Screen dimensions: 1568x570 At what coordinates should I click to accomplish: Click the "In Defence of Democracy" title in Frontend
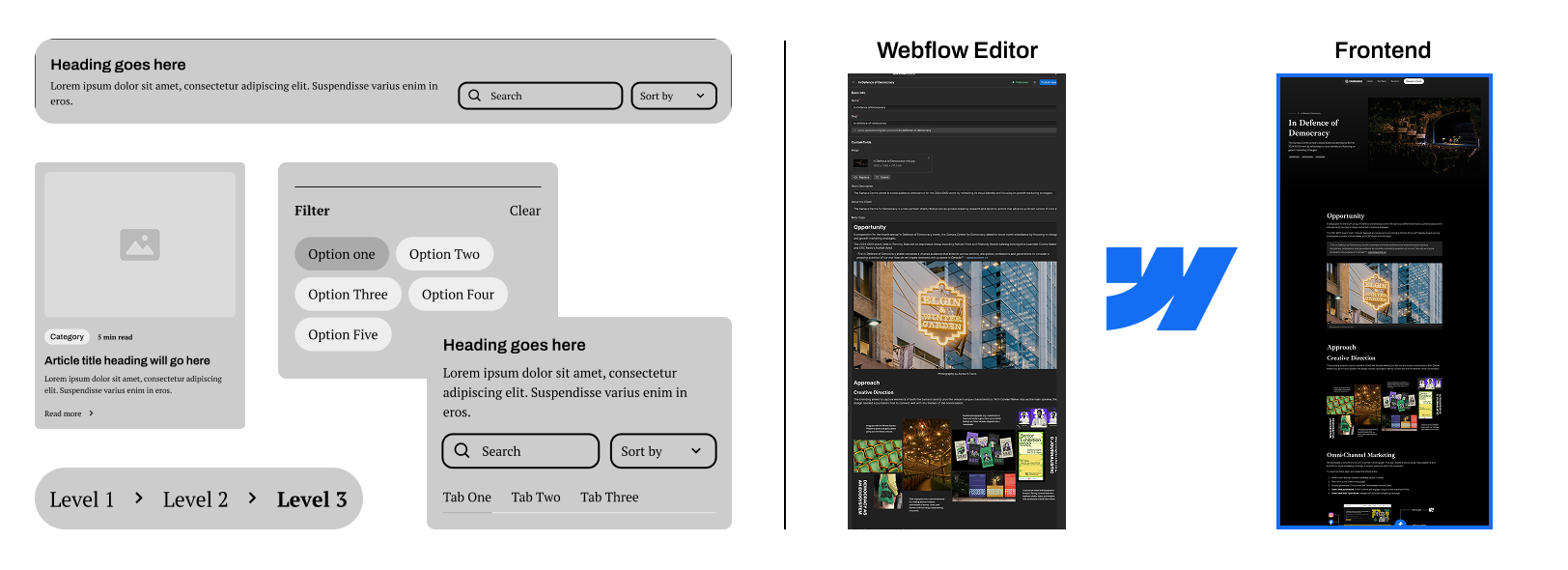1314,128
